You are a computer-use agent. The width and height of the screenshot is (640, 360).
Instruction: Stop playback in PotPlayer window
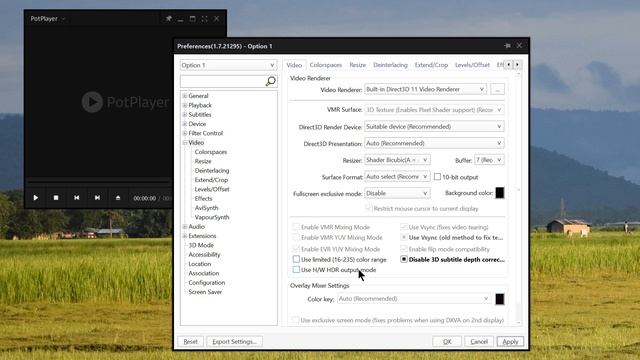click(x=56, y=198)
